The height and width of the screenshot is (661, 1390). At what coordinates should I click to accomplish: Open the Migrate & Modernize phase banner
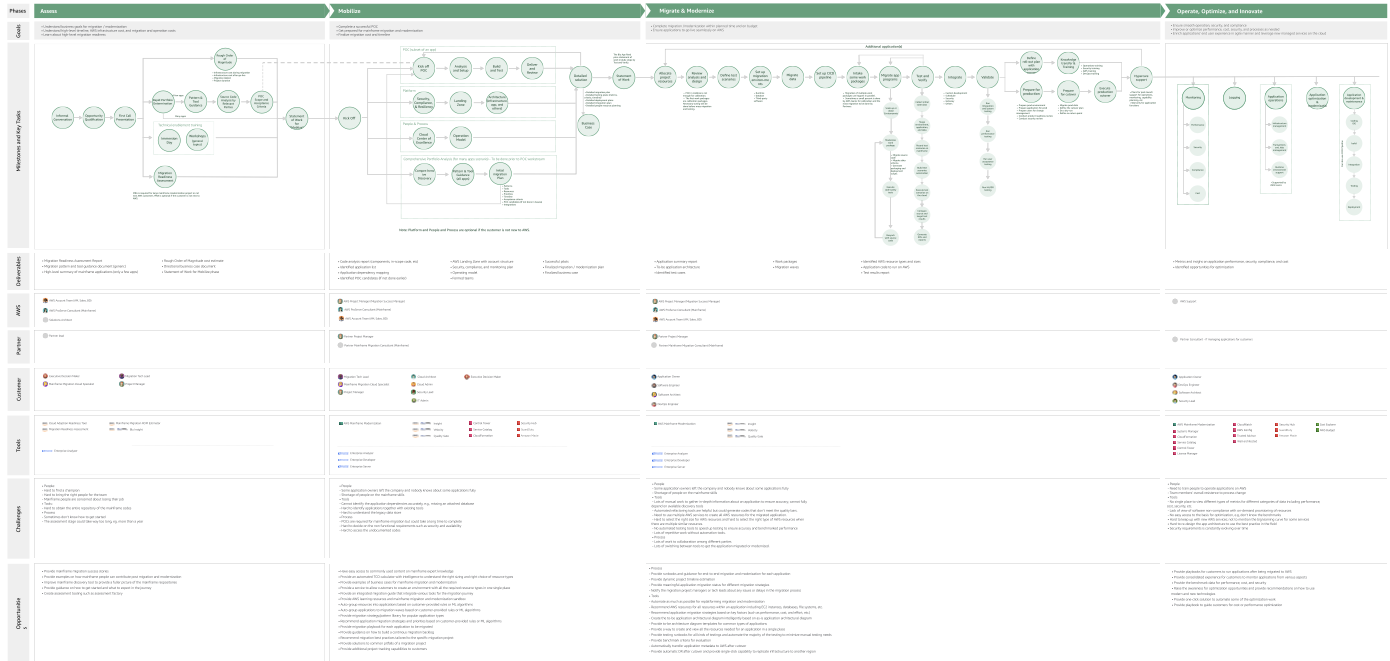[x=900, y=9]
